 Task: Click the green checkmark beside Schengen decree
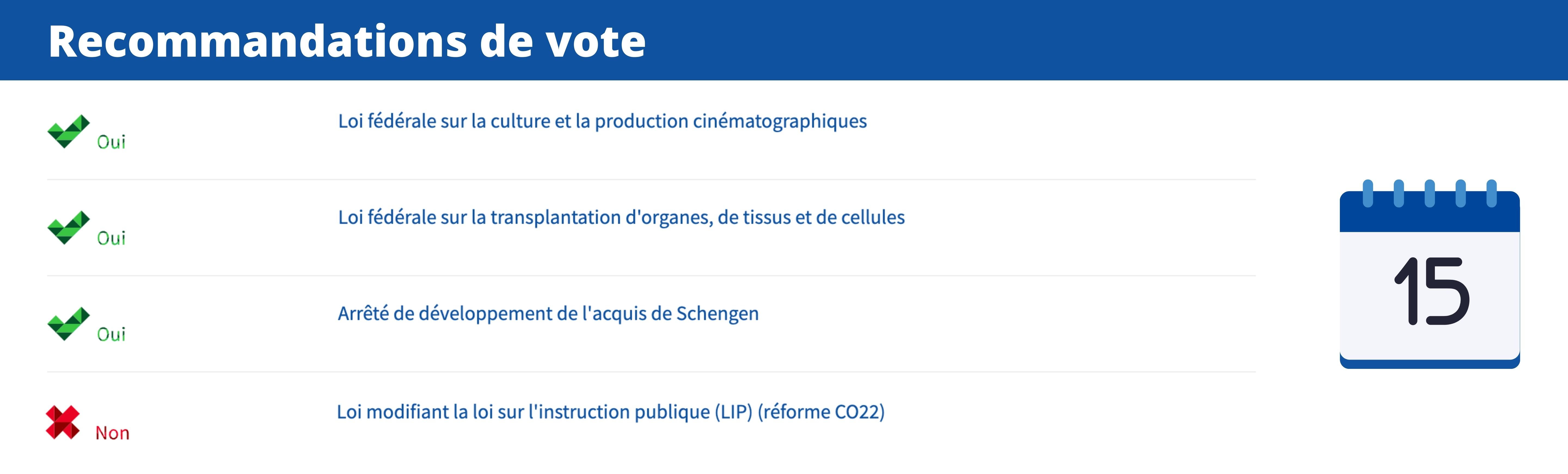(68, 324)
